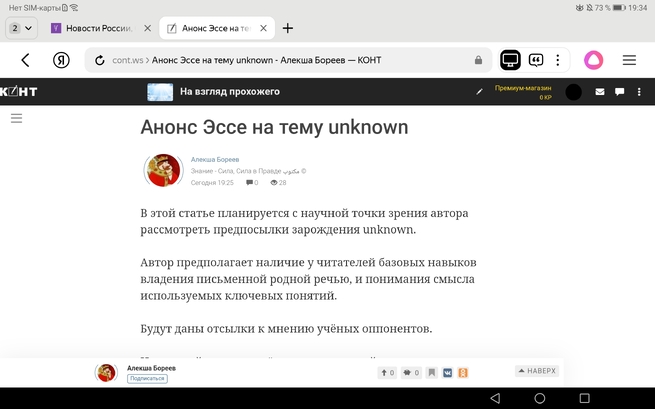Click the pencil write-article icon

(479, 92)
